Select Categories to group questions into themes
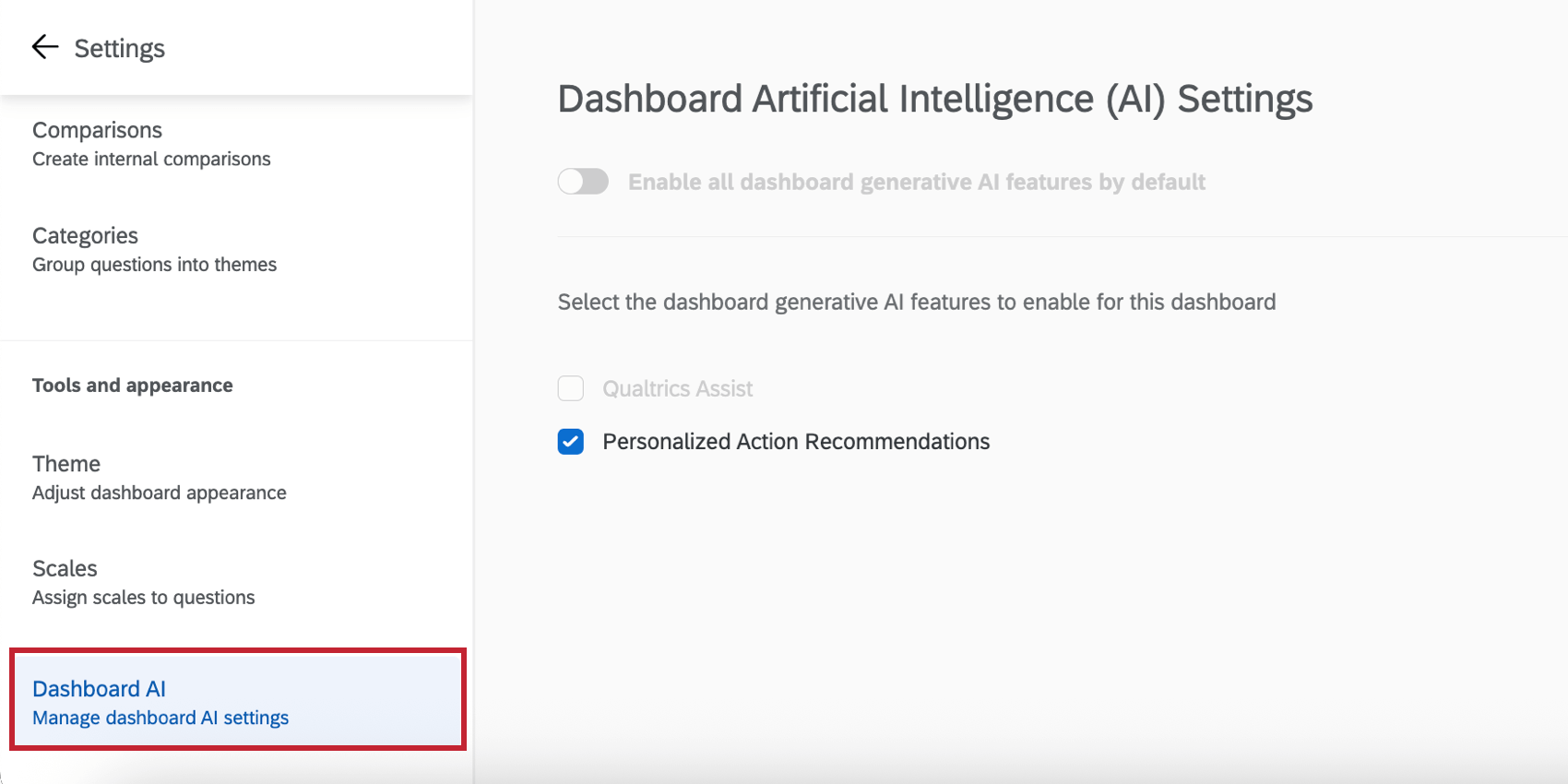 pyautogui.click(x=85, y=235)
